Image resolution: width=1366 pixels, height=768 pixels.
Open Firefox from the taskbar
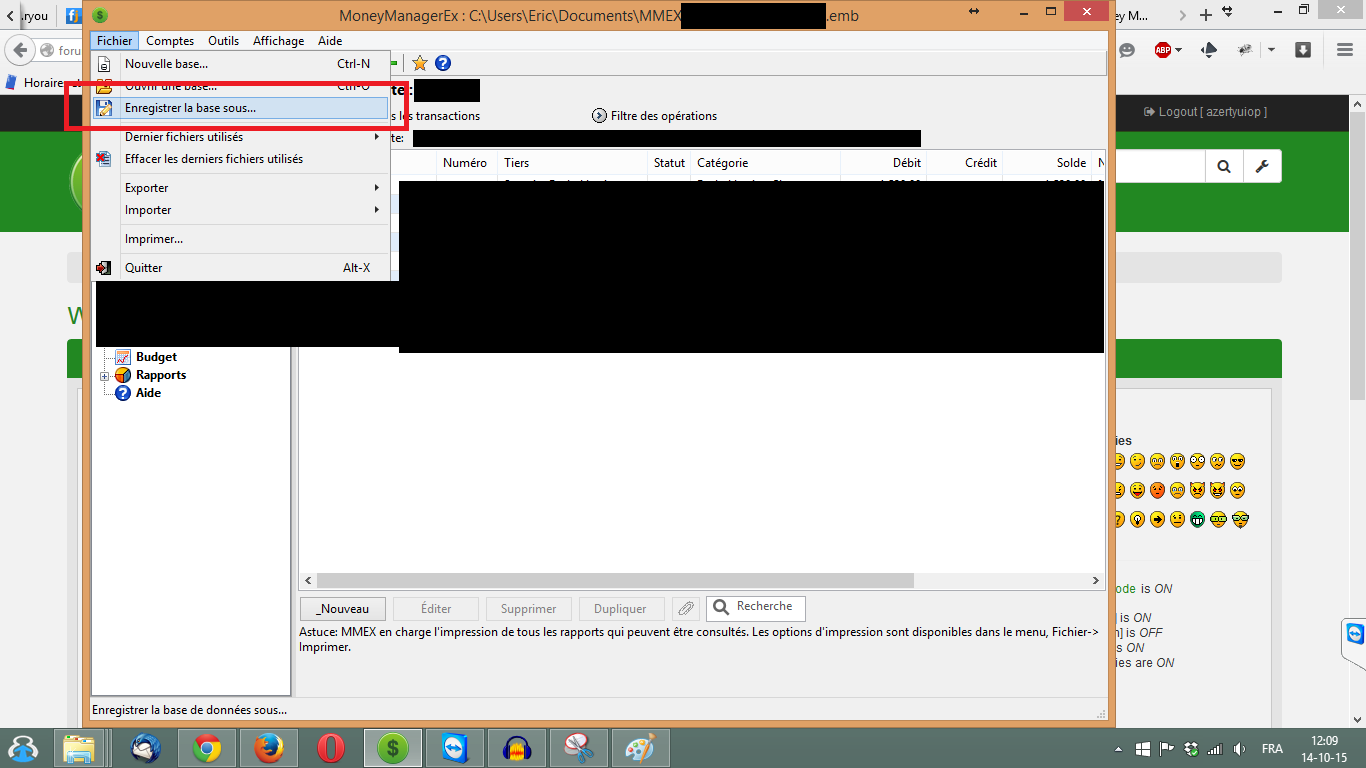pyautogui.click(x=268, y=748)
